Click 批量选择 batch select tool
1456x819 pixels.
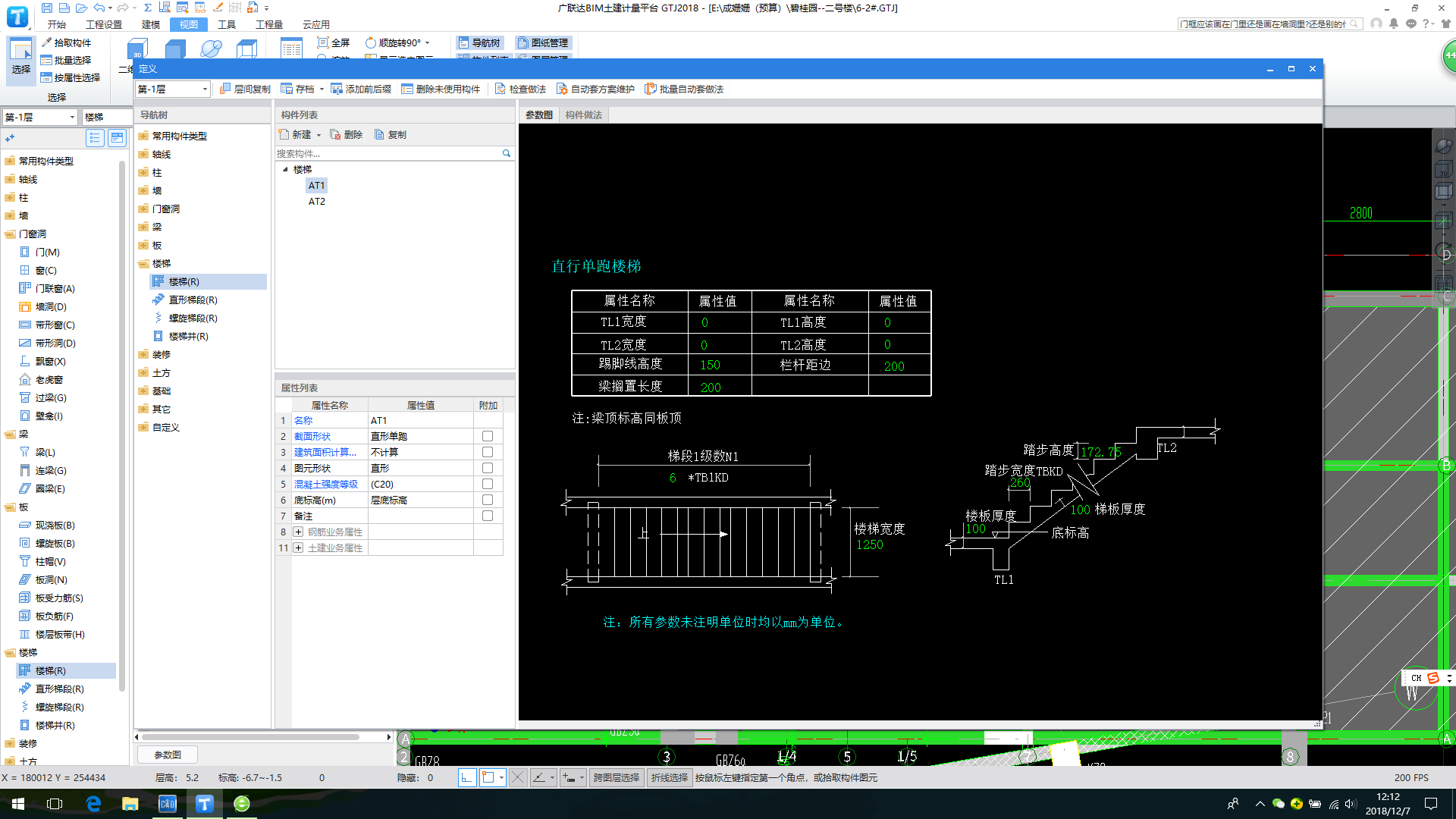pyautogui.click(x=67, y=60)
